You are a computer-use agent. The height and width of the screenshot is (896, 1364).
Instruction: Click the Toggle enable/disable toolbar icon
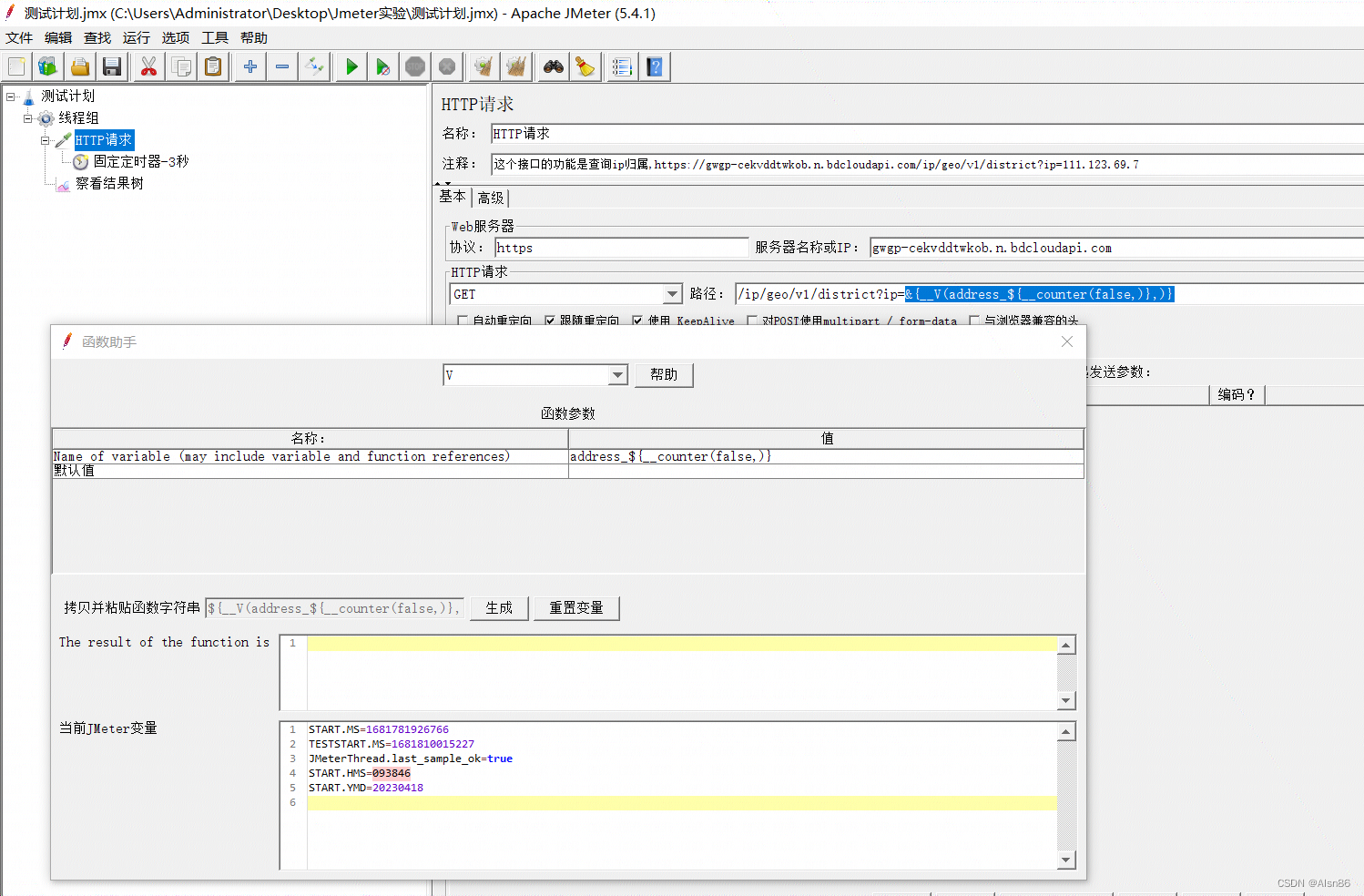click(314, 66)
